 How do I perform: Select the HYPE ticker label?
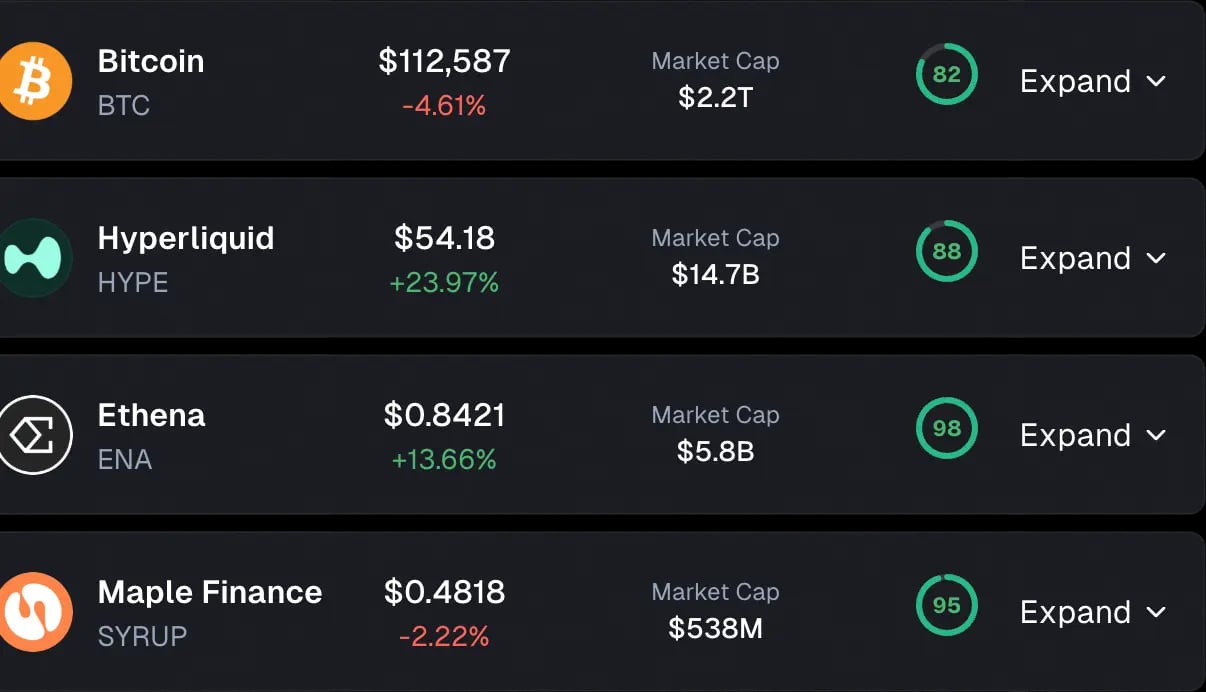coord(134,282)
